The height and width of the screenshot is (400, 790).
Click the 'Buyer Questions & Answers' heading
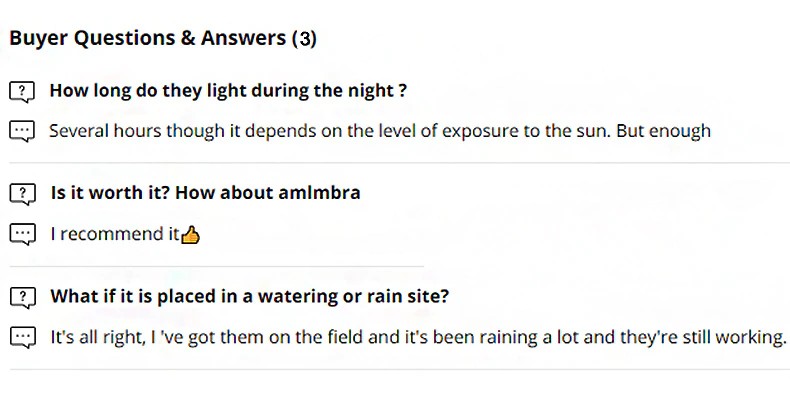point(148,39)
